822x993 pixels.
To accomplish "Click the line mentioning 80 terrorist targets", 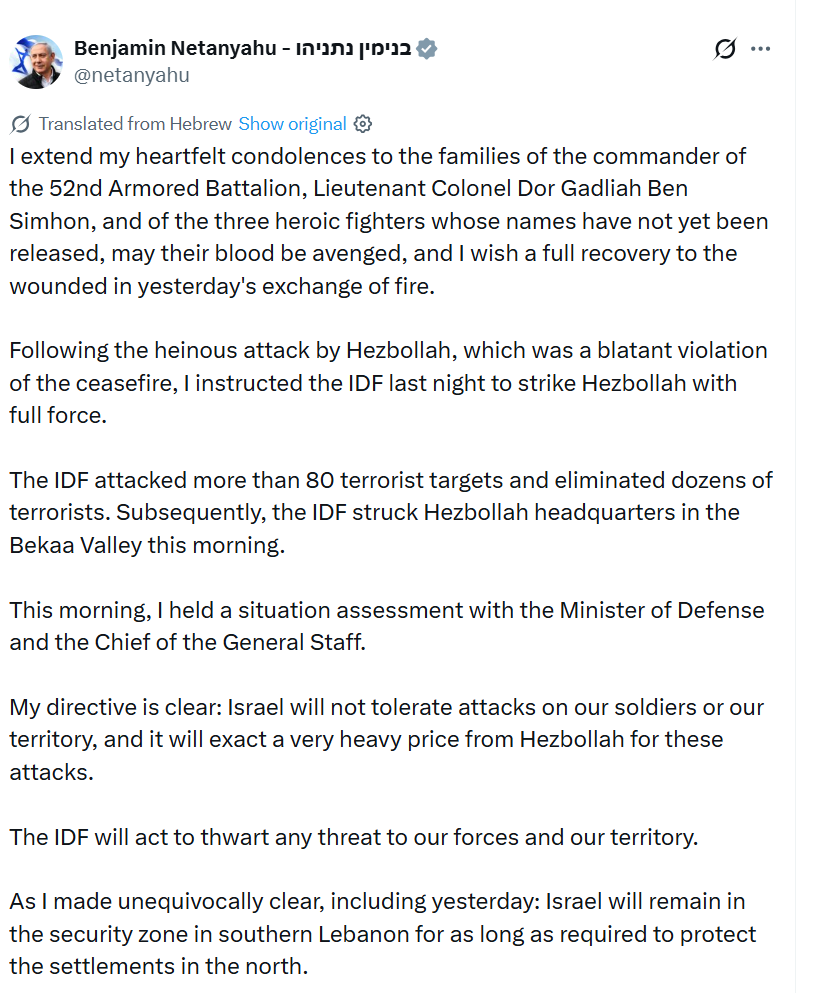I will pyautogui.click(x=391, y=480).
